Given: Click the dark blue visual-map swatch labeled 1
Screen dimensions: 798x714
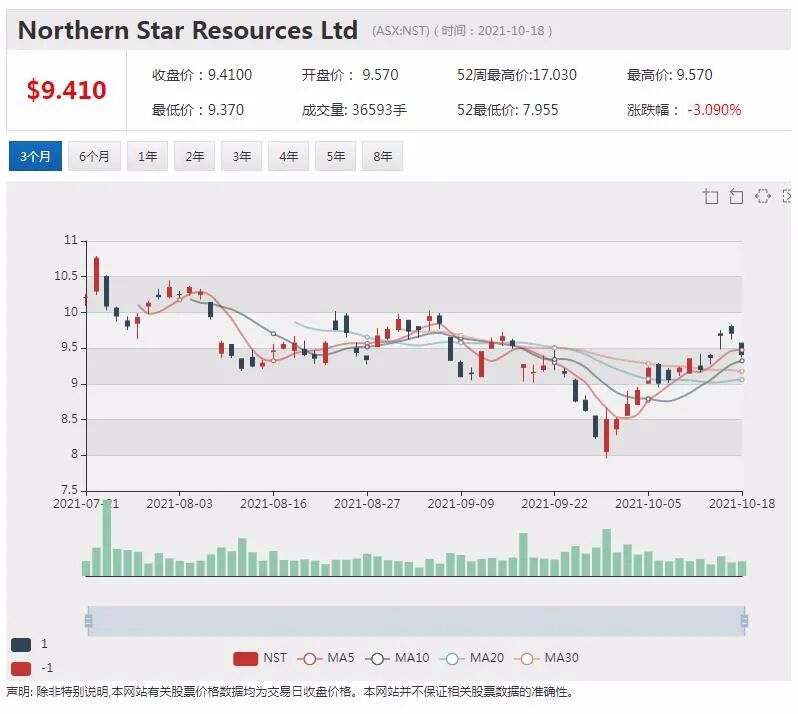Looking at the screenshot, I should coord(21,644).
